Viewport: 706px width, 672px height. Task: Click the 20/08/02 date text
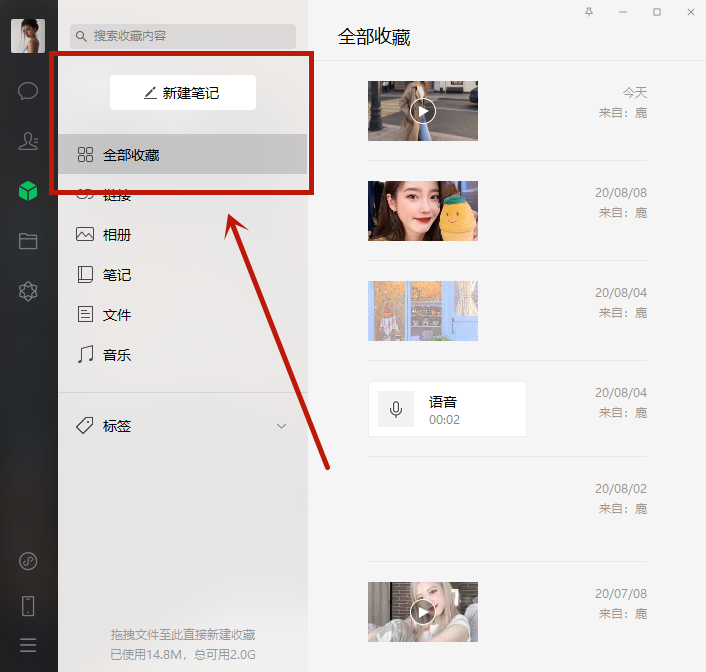621,489
